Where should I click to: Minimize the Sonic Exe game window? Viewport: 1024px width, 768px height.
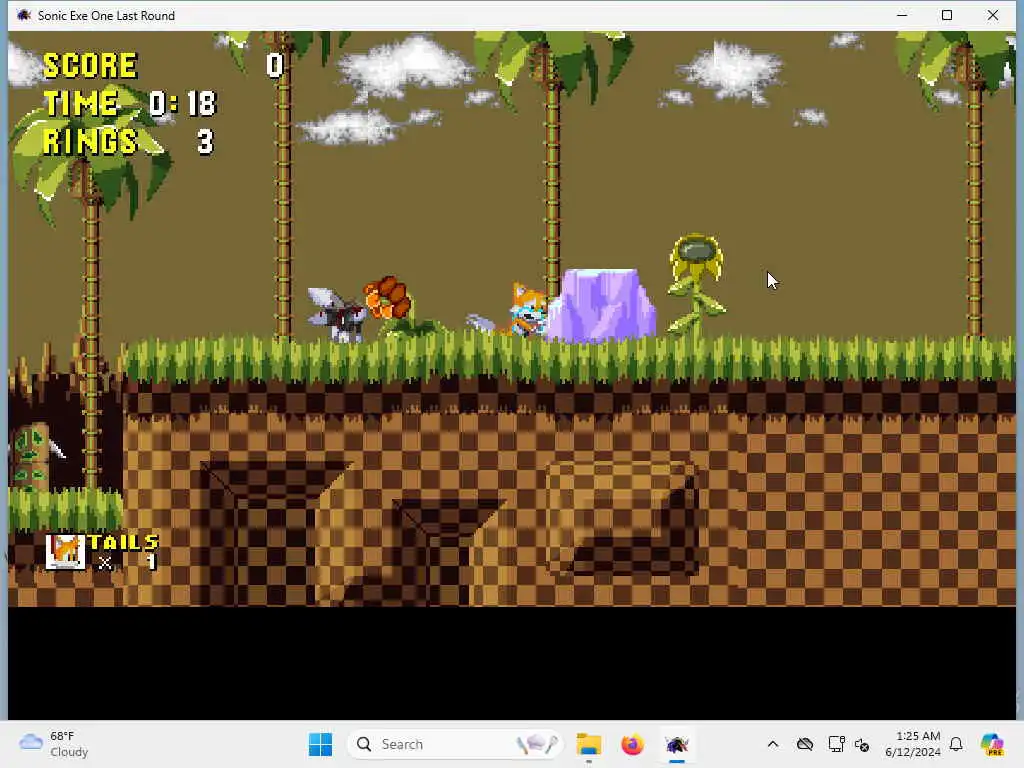(902, 15)
